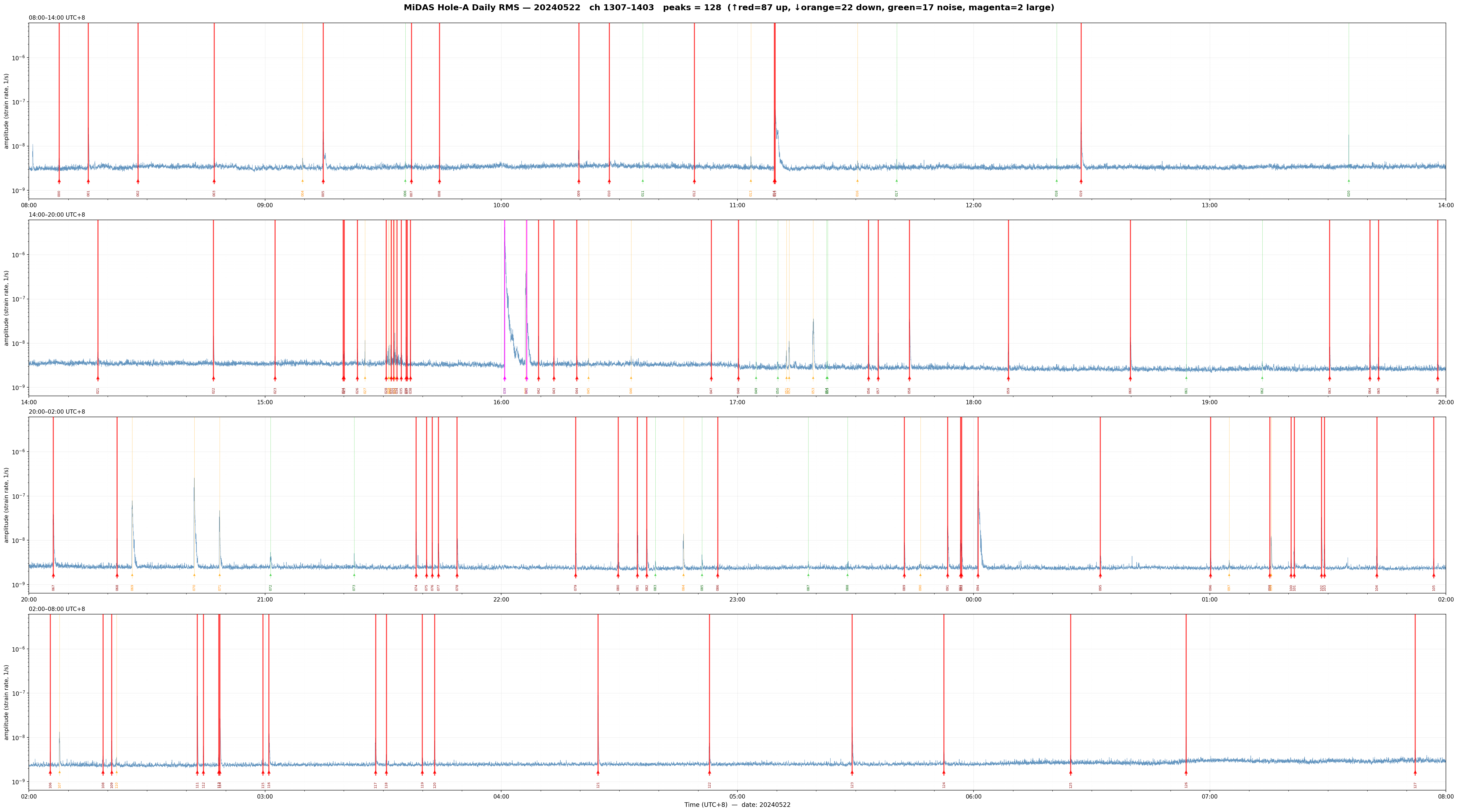The width and height of the screenshot is (1458, 812).
Task: Select red up-peak marker 060
Action: tap(1130, 378)
